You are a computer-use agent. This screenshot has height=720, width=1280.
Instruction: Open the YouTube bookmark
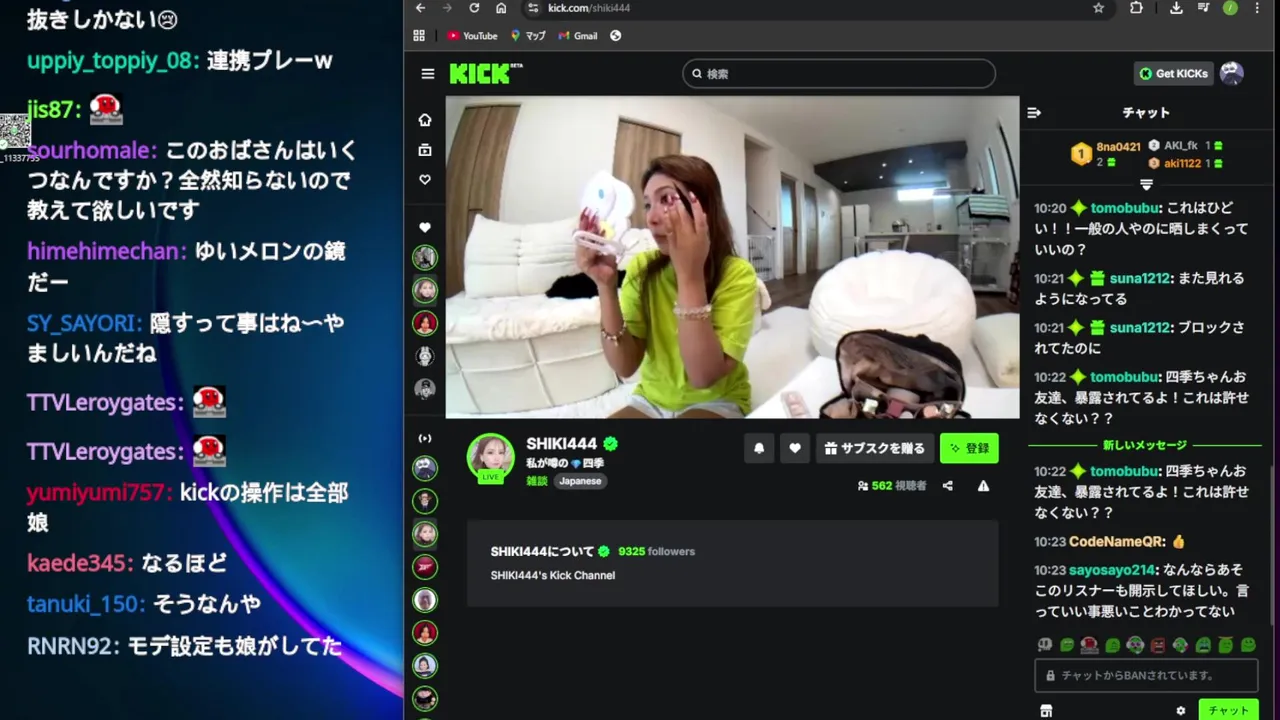pos(472,36)
